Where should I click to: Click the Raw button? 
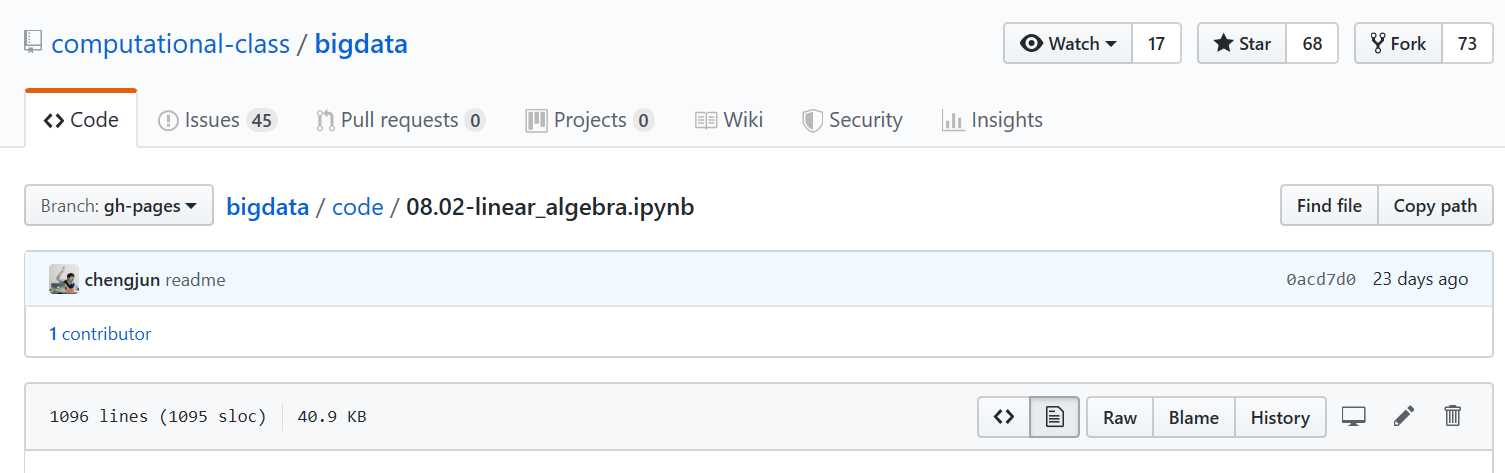(1120, 417)
